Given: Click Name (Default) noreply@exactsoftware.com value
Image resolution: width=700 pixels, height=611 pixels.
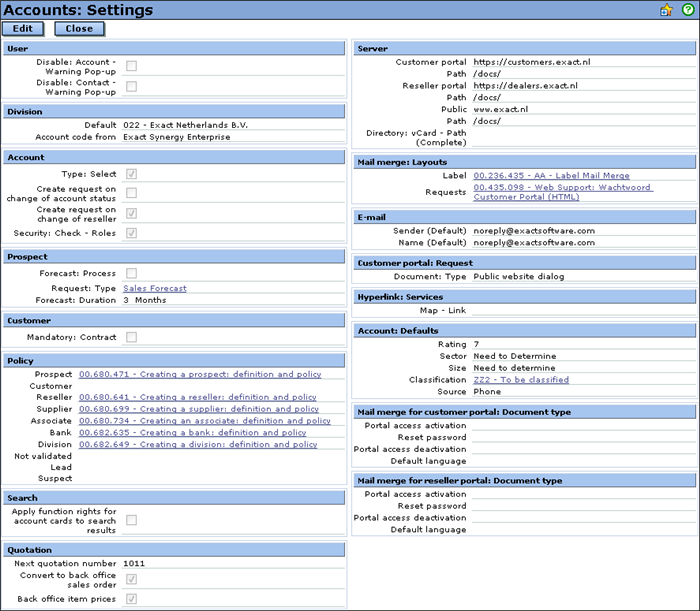Looking at the screenshot, I should pyautogui.click(x=534, y=243).
